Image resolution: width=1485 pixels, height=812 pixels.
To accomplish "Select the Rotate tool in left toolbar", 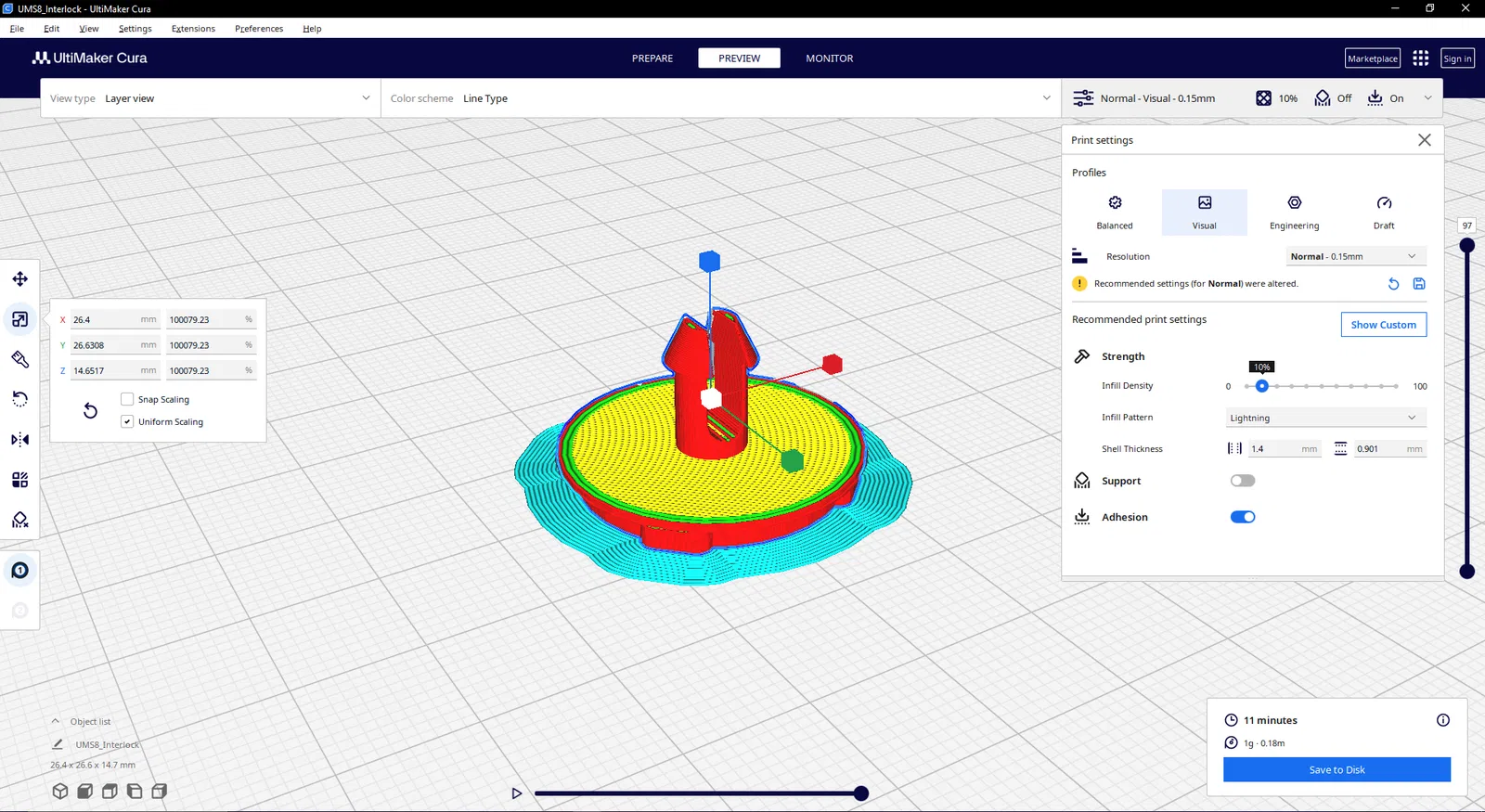I will (x=19, y=399).
